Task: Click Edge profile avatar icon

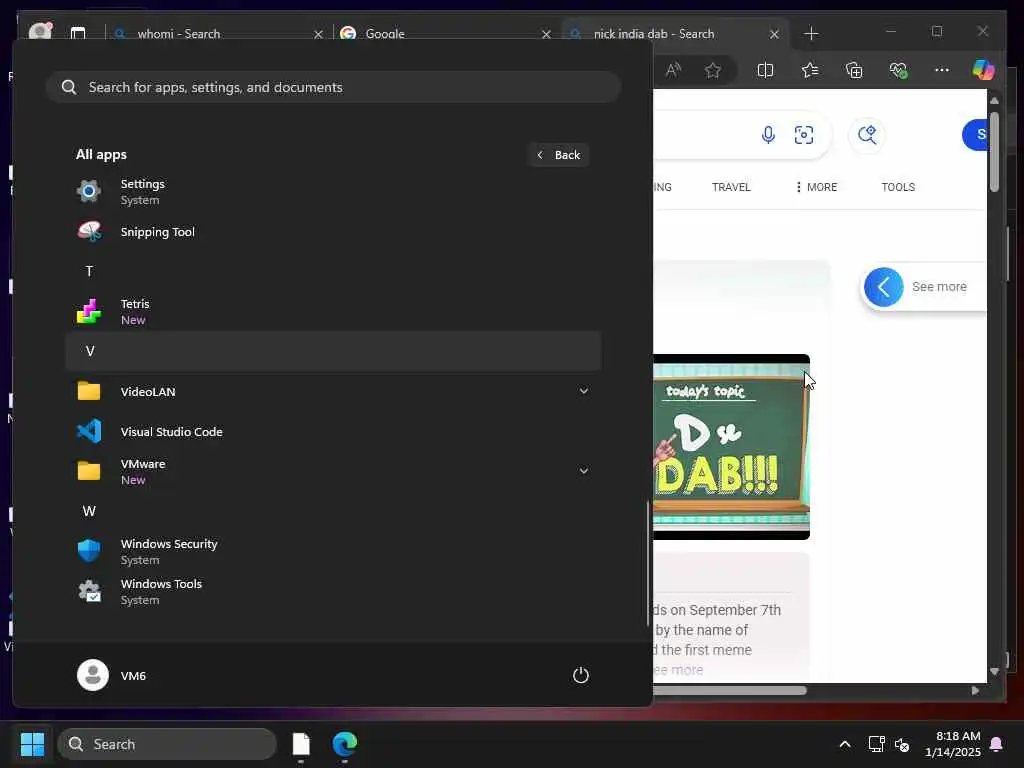Action: [40, 31]
